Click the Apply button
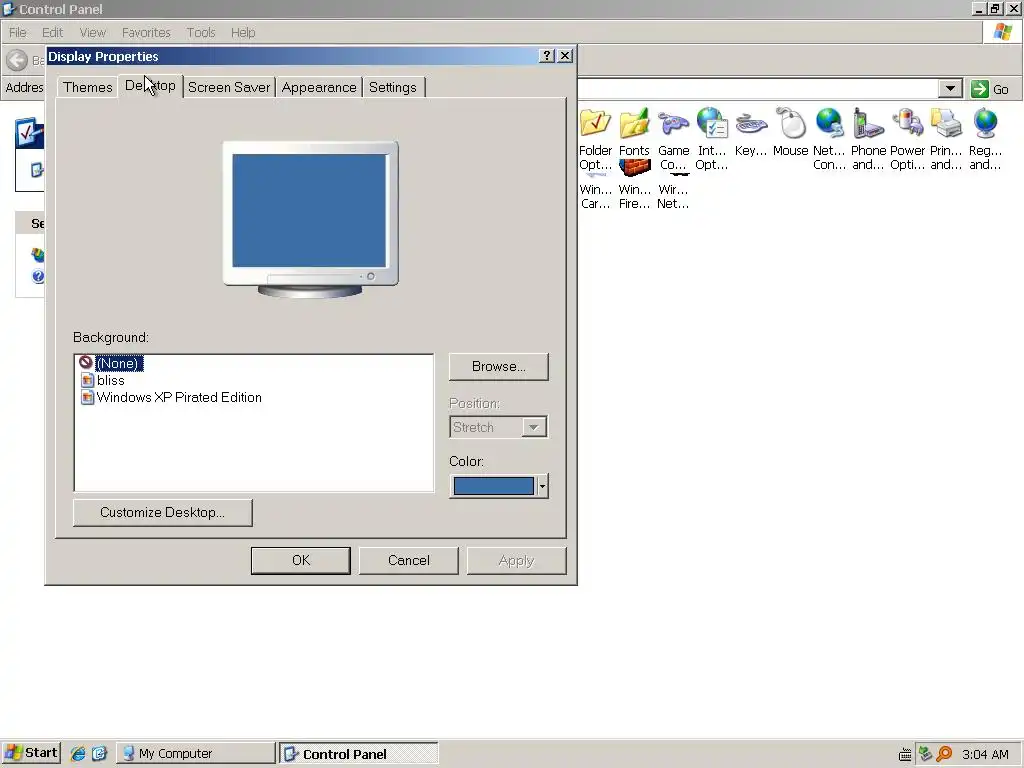1024x768 pixels. click(516, 560)
